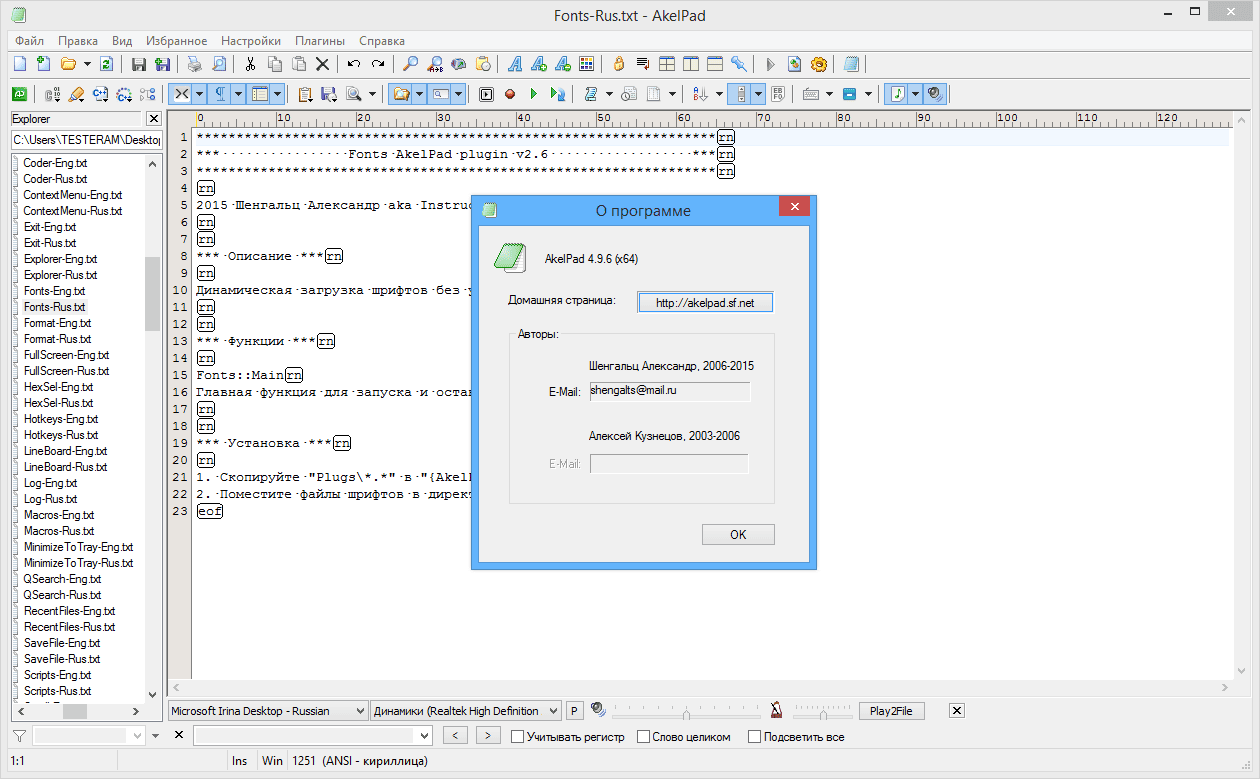Open the 'Microsoft Irina Desktop - Russian' voice dropdown
1260x779 pixels.
267,711
